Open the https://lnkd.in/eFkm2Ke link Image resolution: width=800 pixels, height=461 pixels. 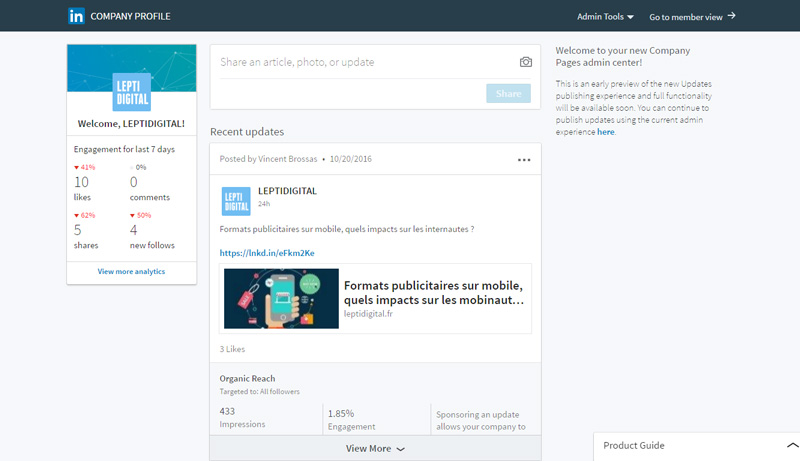click(x=267, y=253)
